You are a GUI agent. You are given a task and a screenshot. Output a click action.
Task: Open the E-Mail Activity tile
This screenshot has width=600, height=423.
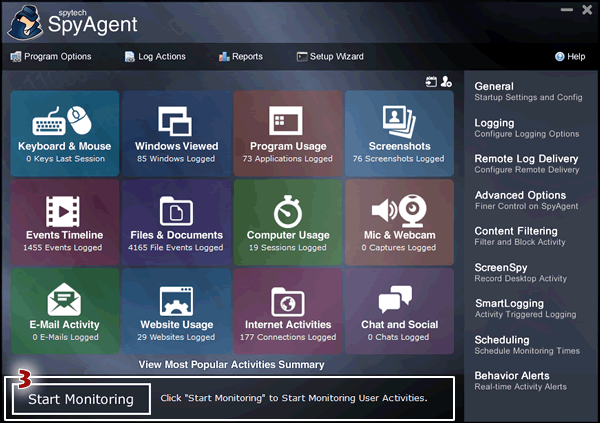[64, 311]
